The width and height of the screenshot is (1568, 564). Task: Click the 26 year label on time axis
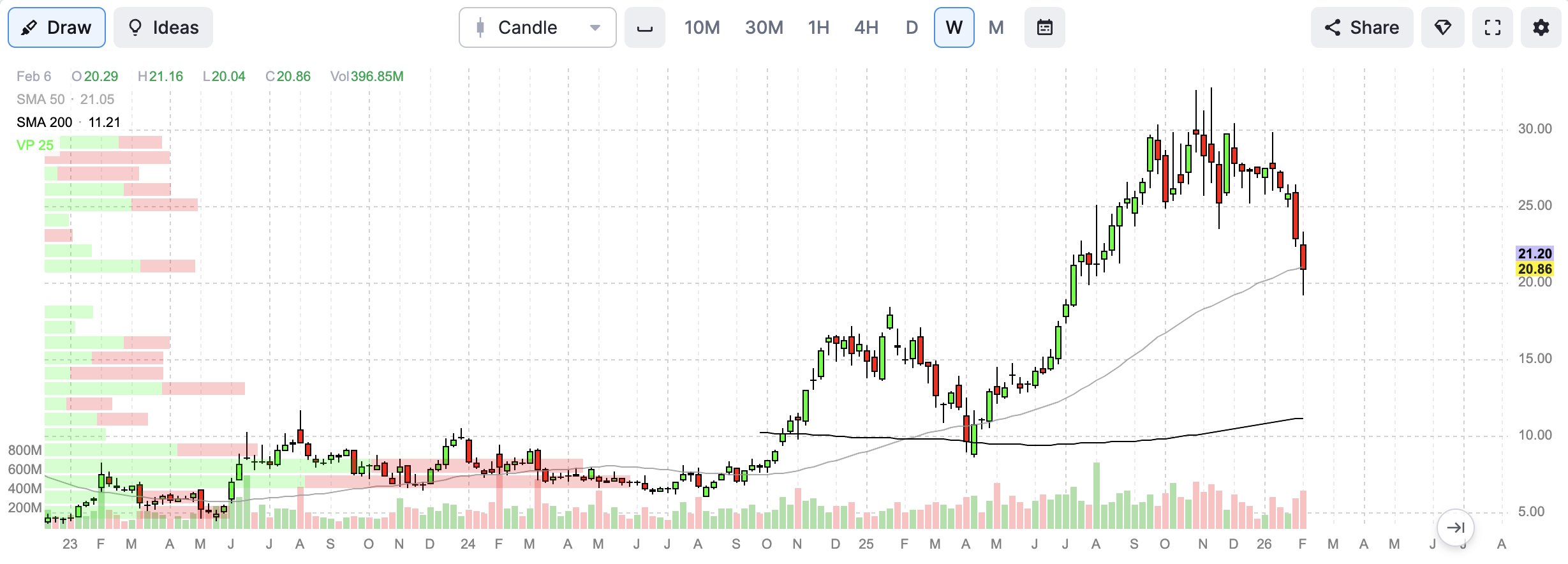[x=1264, y=544]
